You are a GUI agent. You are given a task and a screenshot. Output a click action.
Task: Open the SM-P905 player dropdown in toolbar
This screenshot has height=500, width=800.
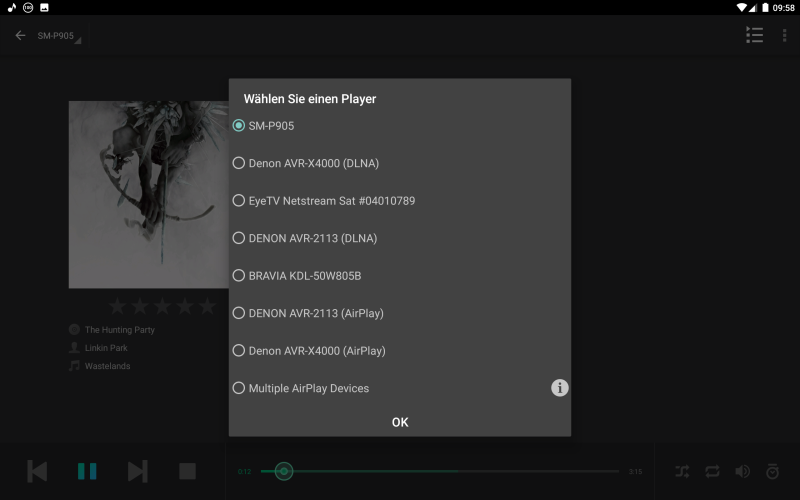click(x=59, y=36)
